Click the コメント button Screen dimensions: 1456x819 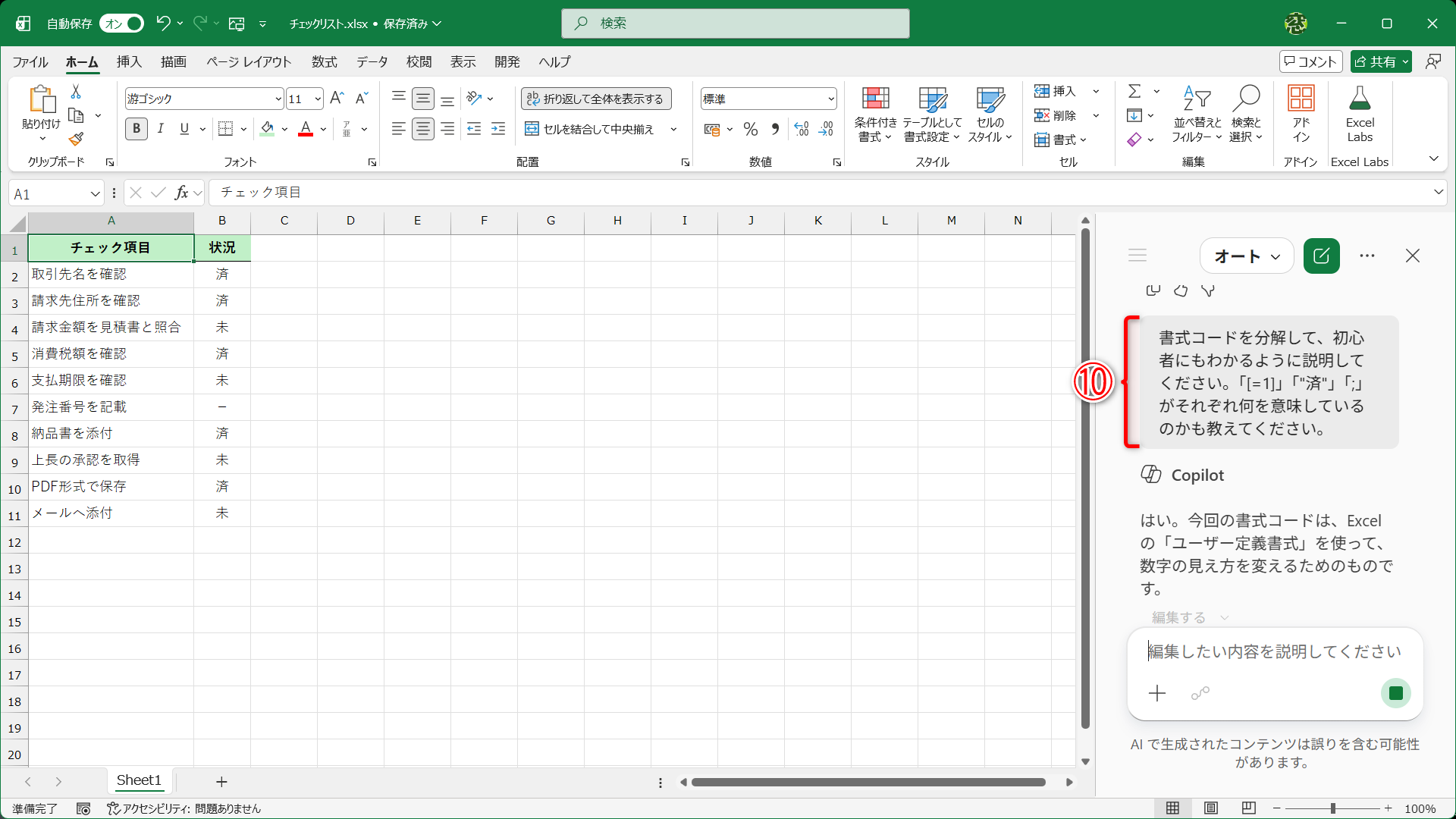point(1310,61)
